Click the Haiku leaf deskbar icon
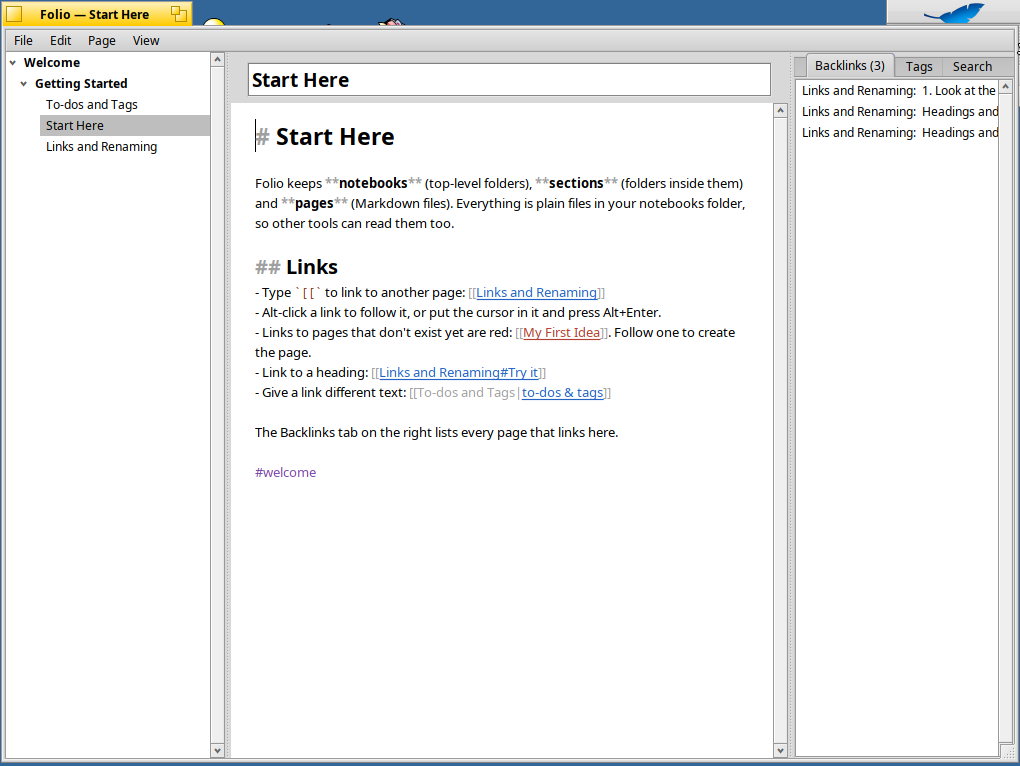Image resolution: width=1020 pixels, height=766 pixels. [x=954, y=13]
